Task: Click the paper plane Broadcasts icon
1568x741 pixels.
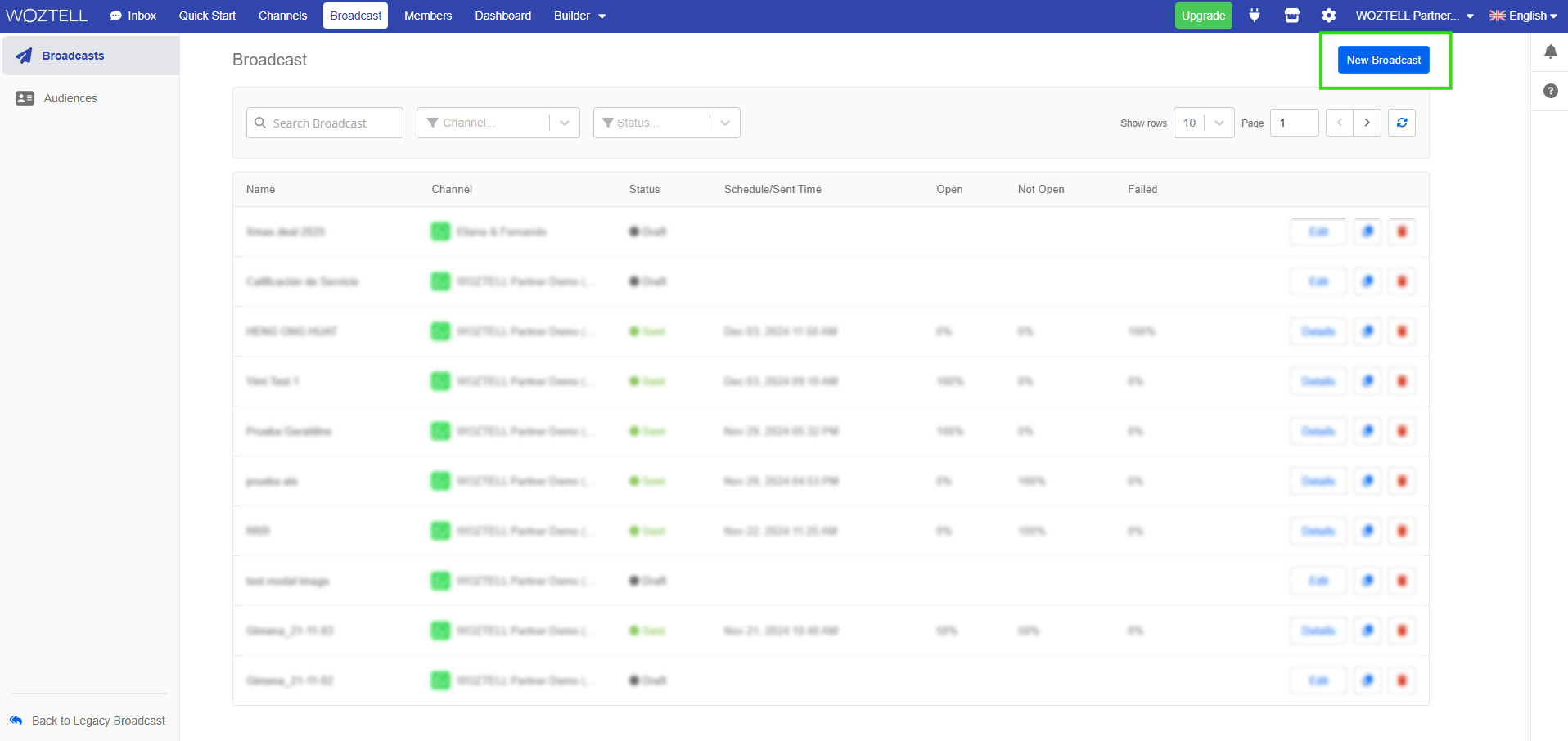Action: pos(24,56)
